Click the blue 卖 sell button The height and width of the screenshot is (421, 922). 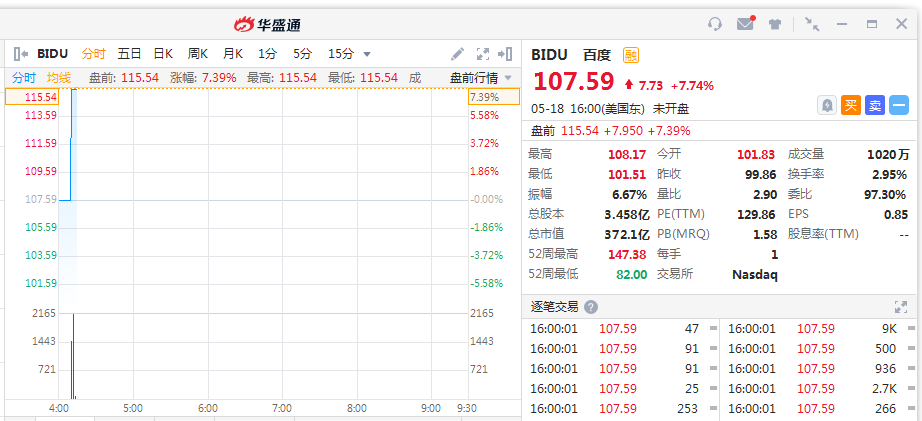pyautogui.click(x=875, y=105)
